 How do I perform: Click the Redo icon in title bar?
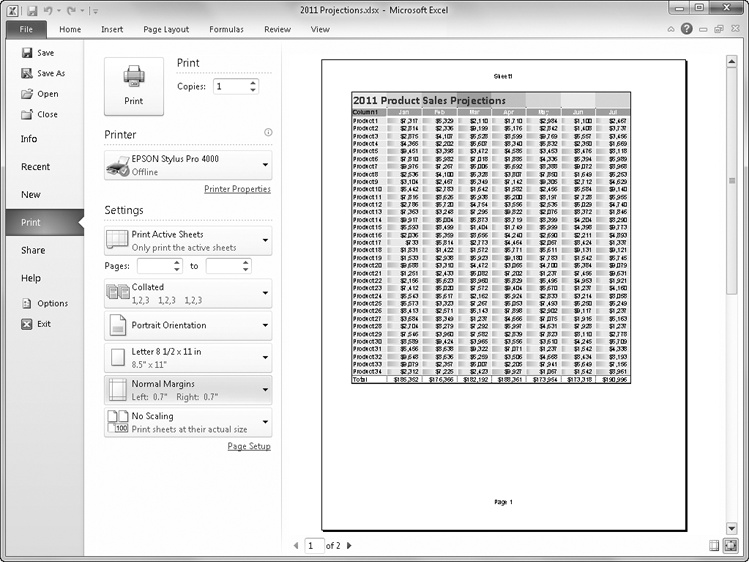71,11
